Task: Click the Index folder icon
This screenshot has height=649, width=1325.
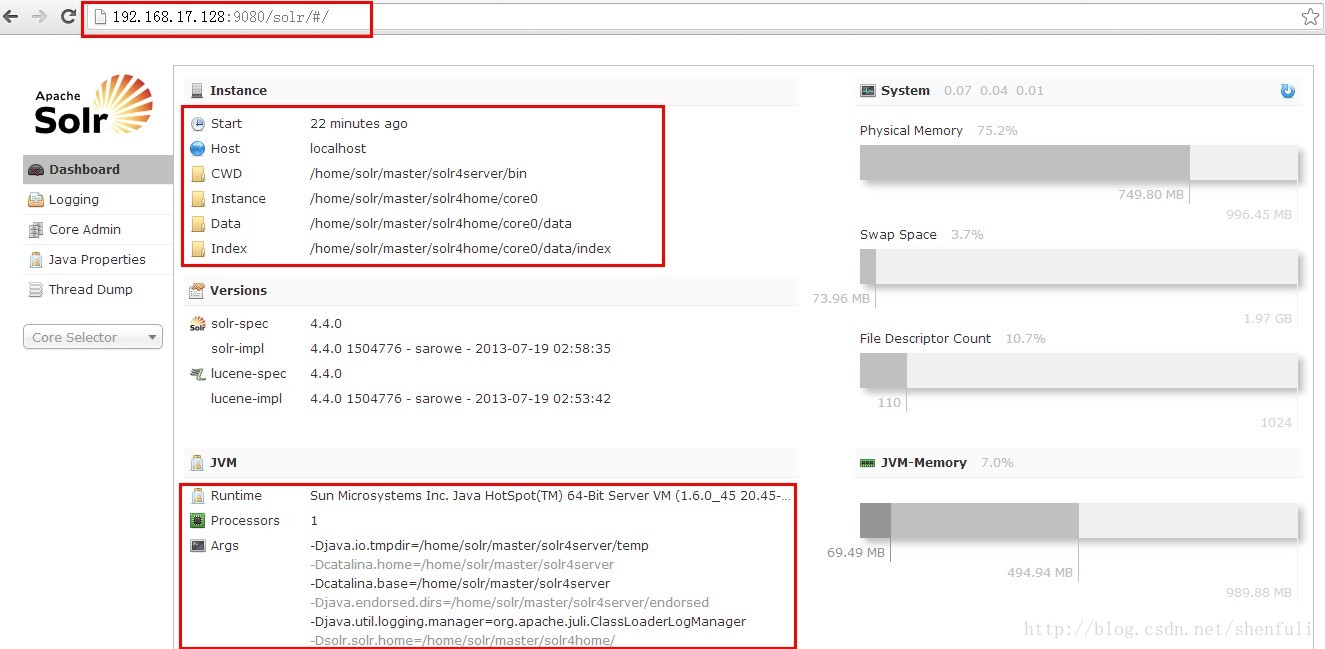Action: pos(197,249)
